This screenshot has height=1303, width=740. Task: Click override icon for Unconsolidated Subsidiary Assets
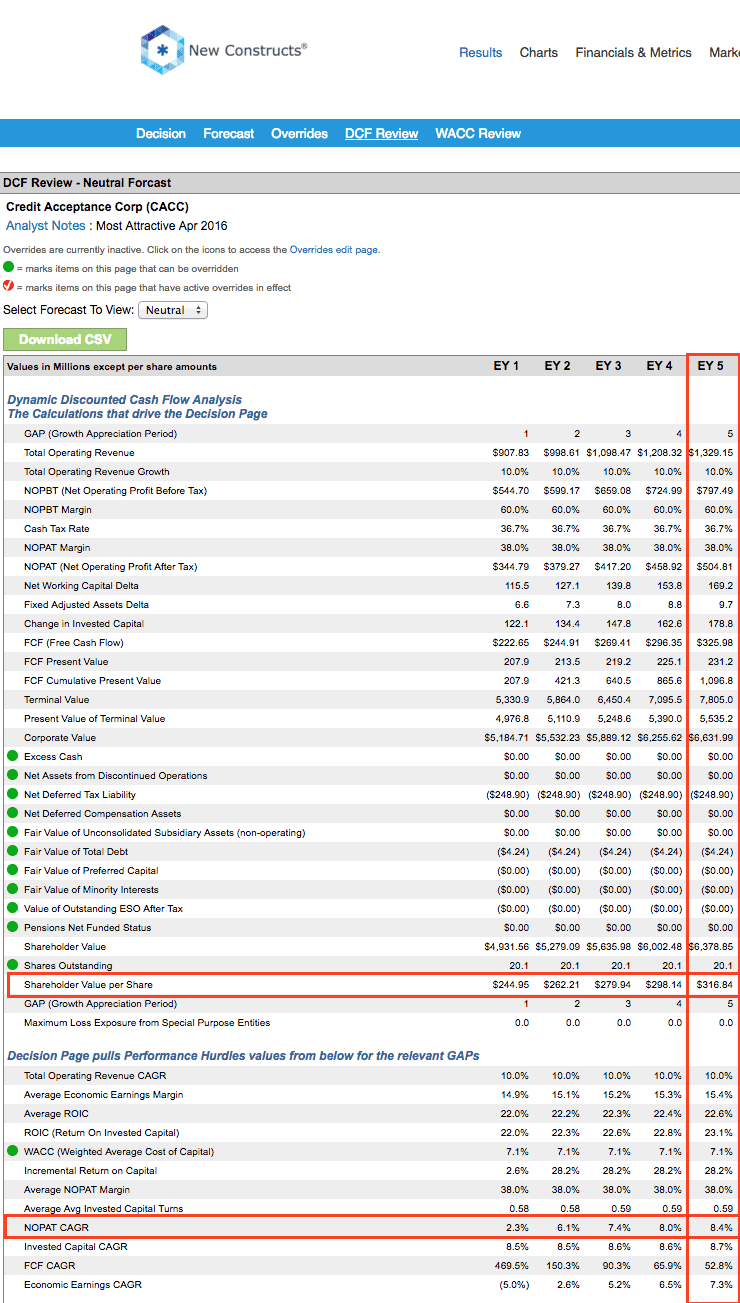(x=12, y=832)
